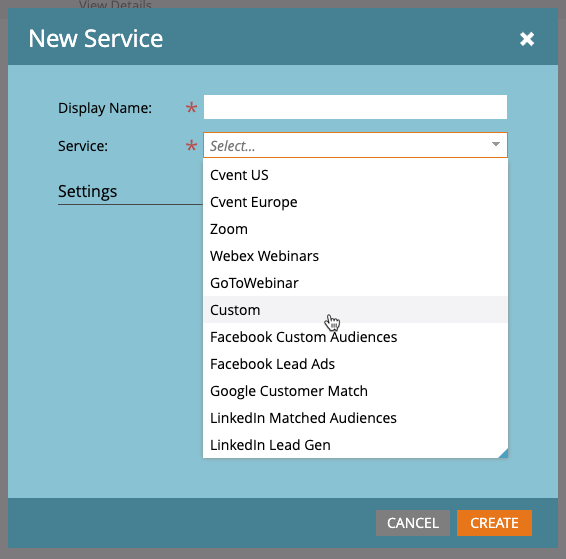
Task: Select Zoom service option
Action: (355, 229)
